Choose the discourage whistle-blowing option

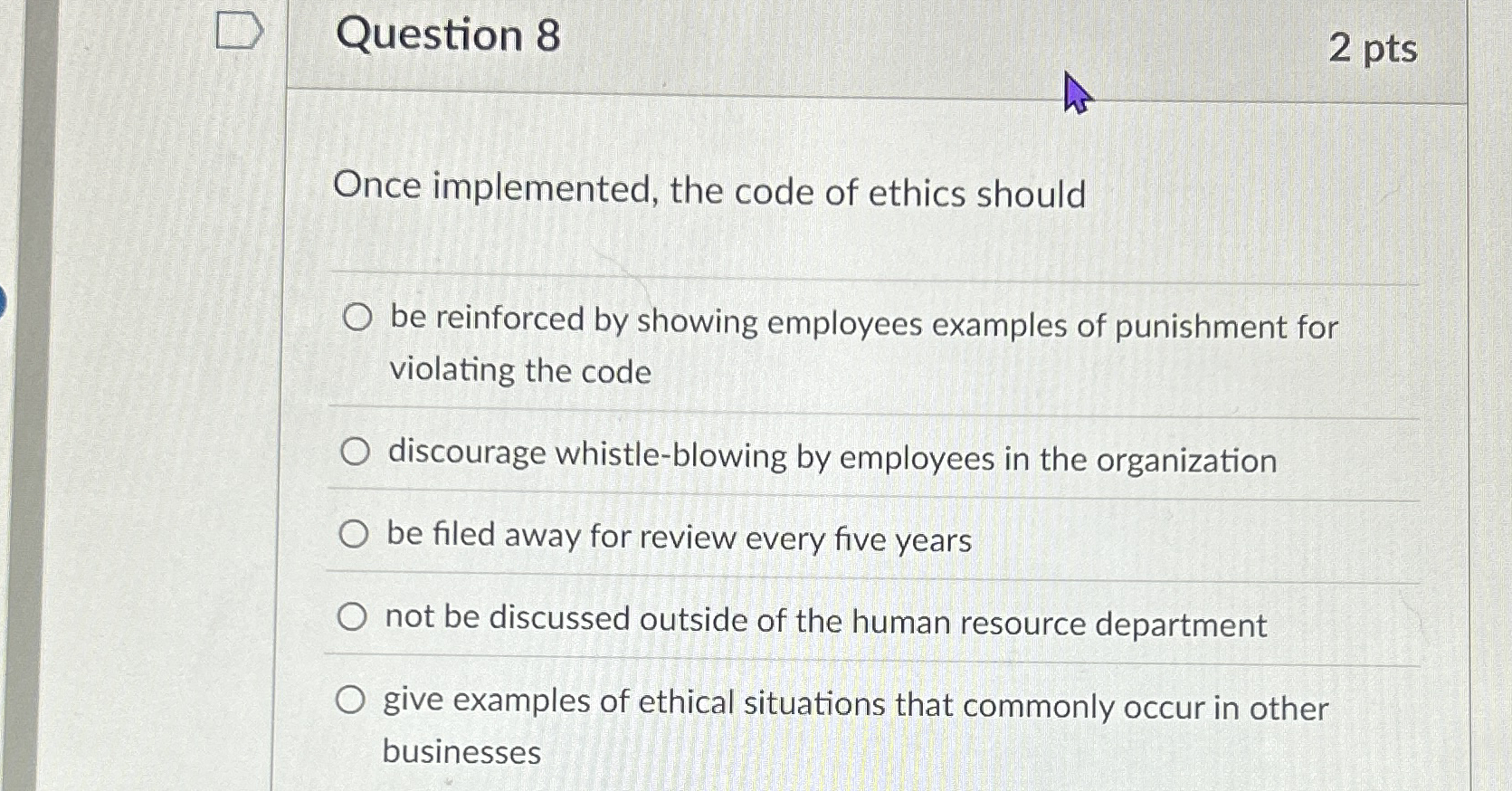click(x=356, y=451)
